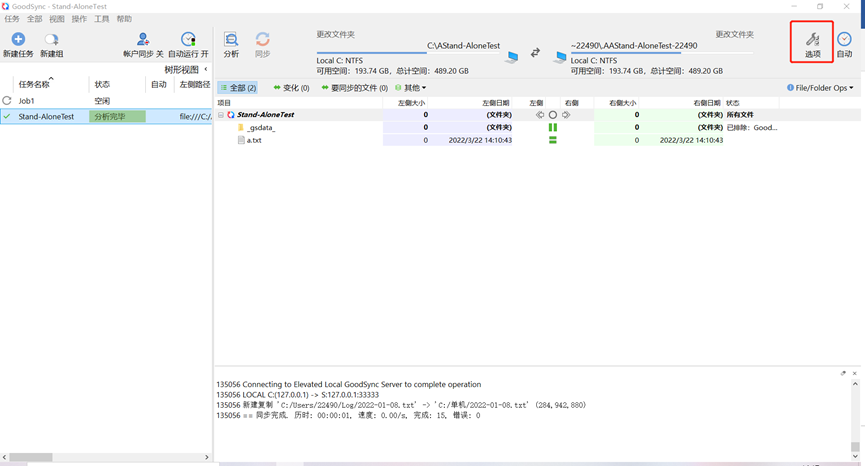The width and height of the screenshot is (865, 466).
Task: Click the log panel scroll-down arrow
Action: point(855,456)
